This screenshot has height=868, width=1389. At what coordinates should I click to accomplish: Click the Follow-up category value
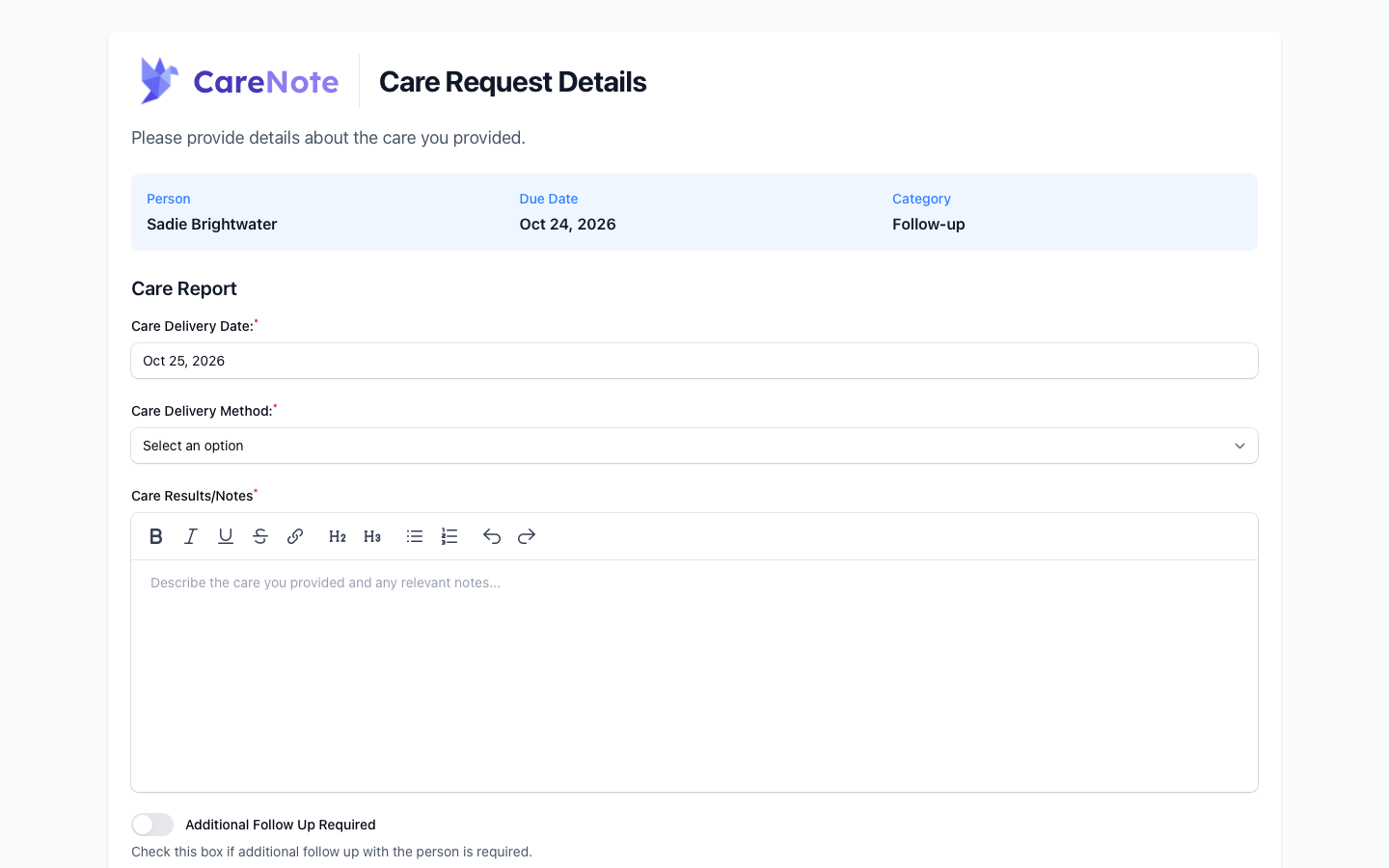pyautogui.click(x=929, y=225)
